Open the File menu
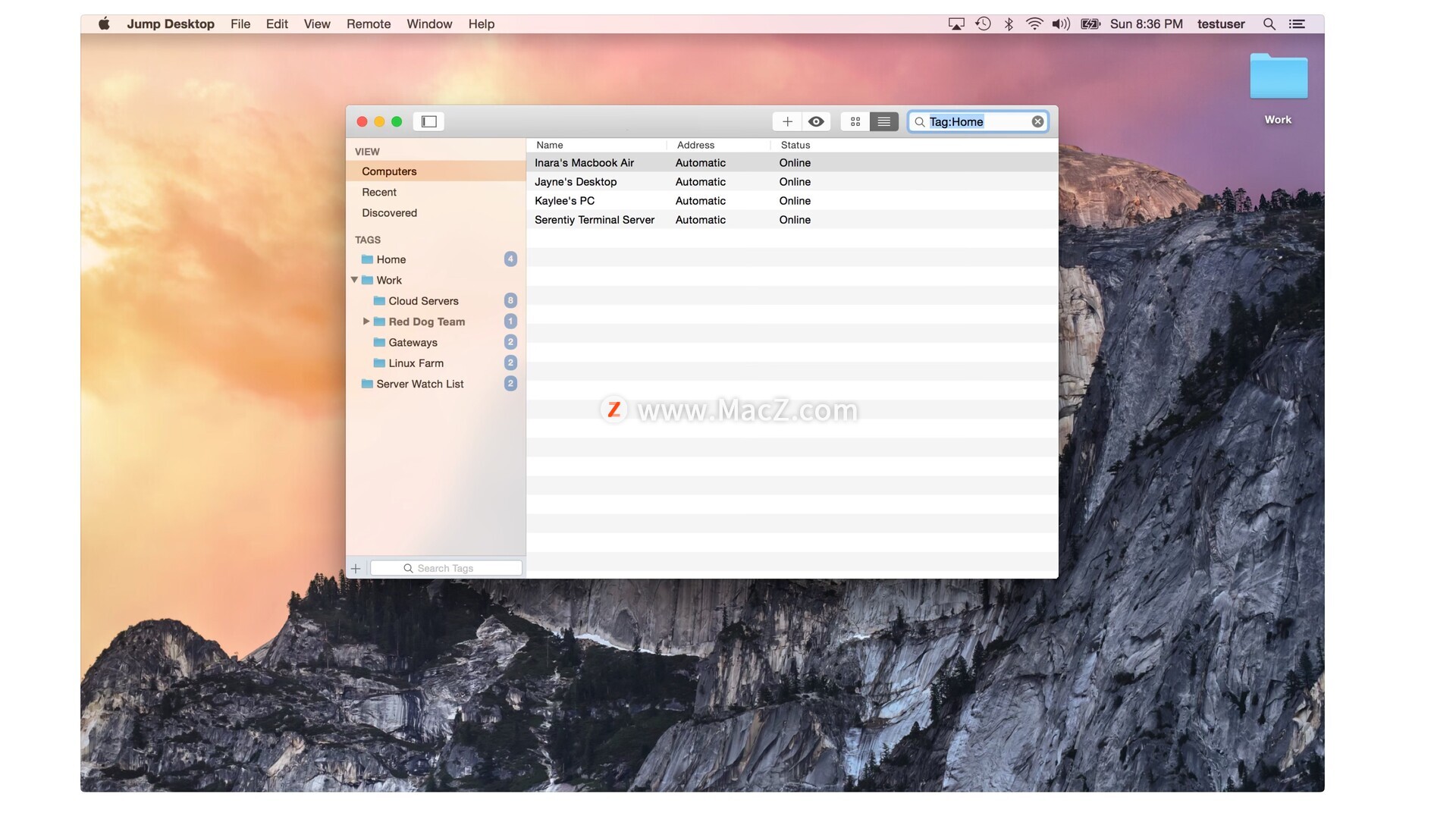The image size is (1456, 819). click(x=240, y=24)
